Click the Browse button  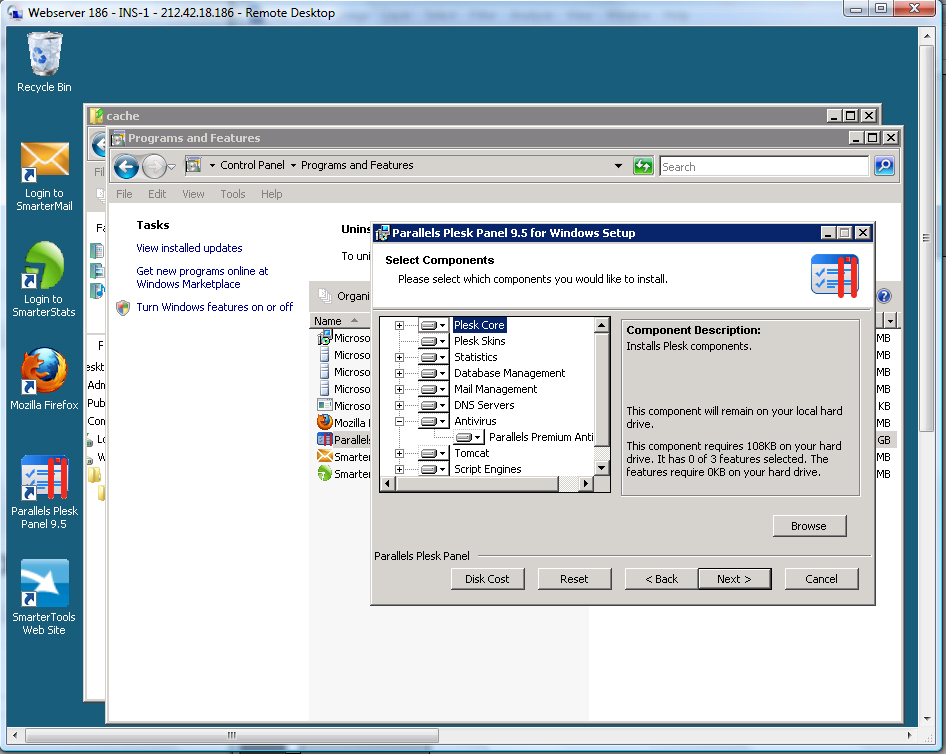coord(809,526)
